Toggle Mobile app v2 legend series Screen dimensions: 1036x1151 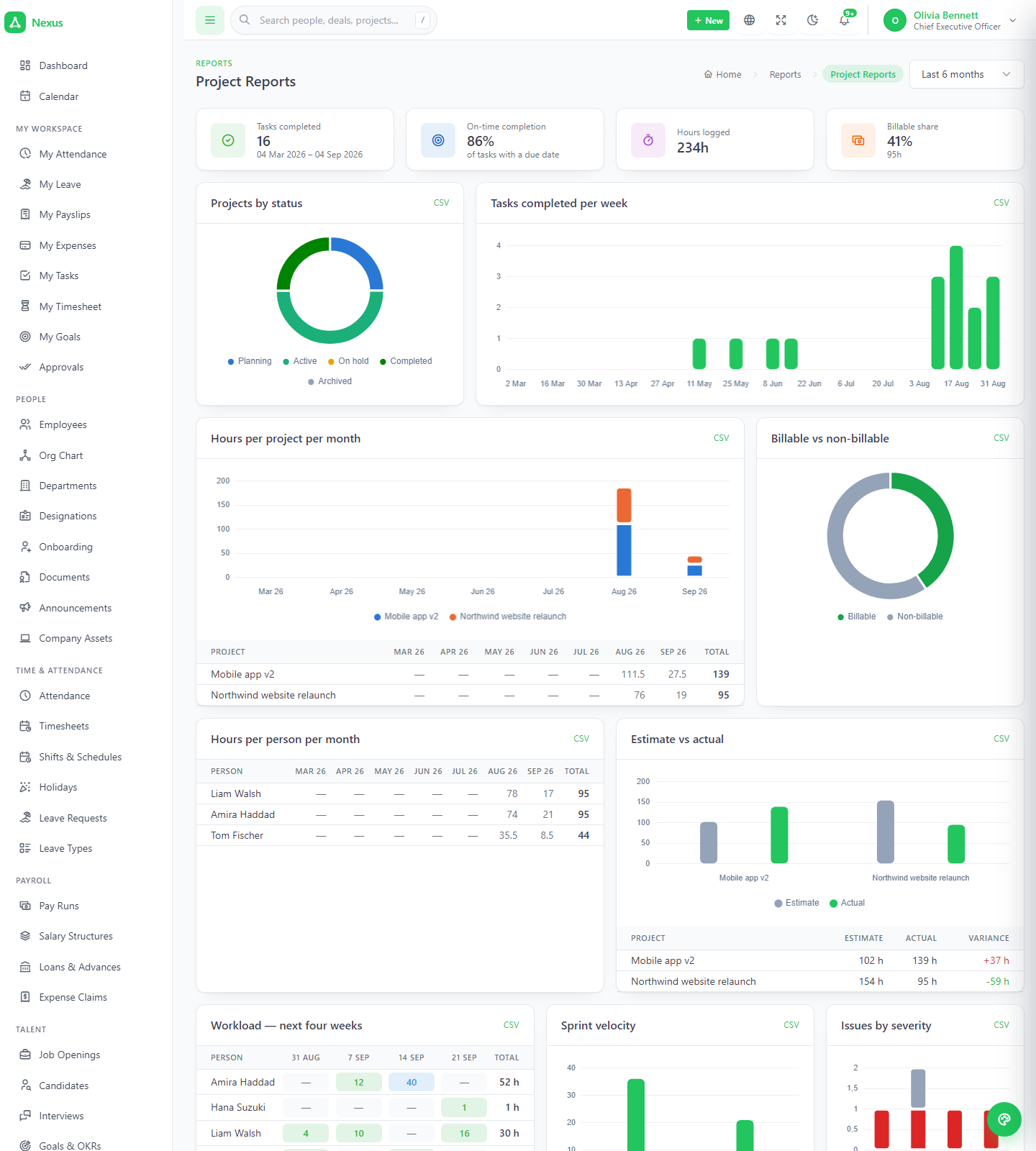pyautogui.click(x=406, y=617)
